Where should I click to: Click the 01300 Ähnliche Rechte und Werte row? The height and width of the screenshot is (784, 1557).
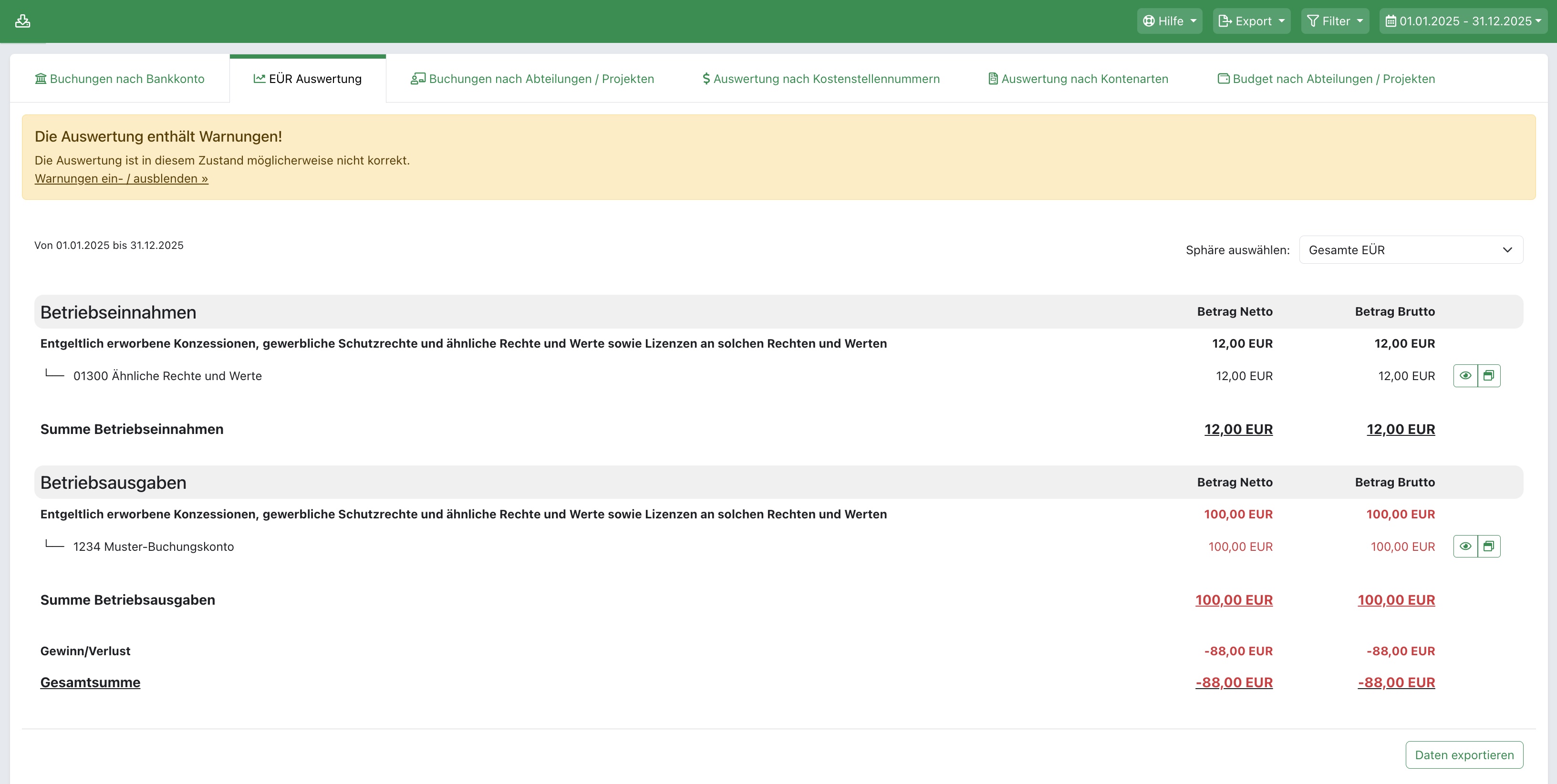167,376
